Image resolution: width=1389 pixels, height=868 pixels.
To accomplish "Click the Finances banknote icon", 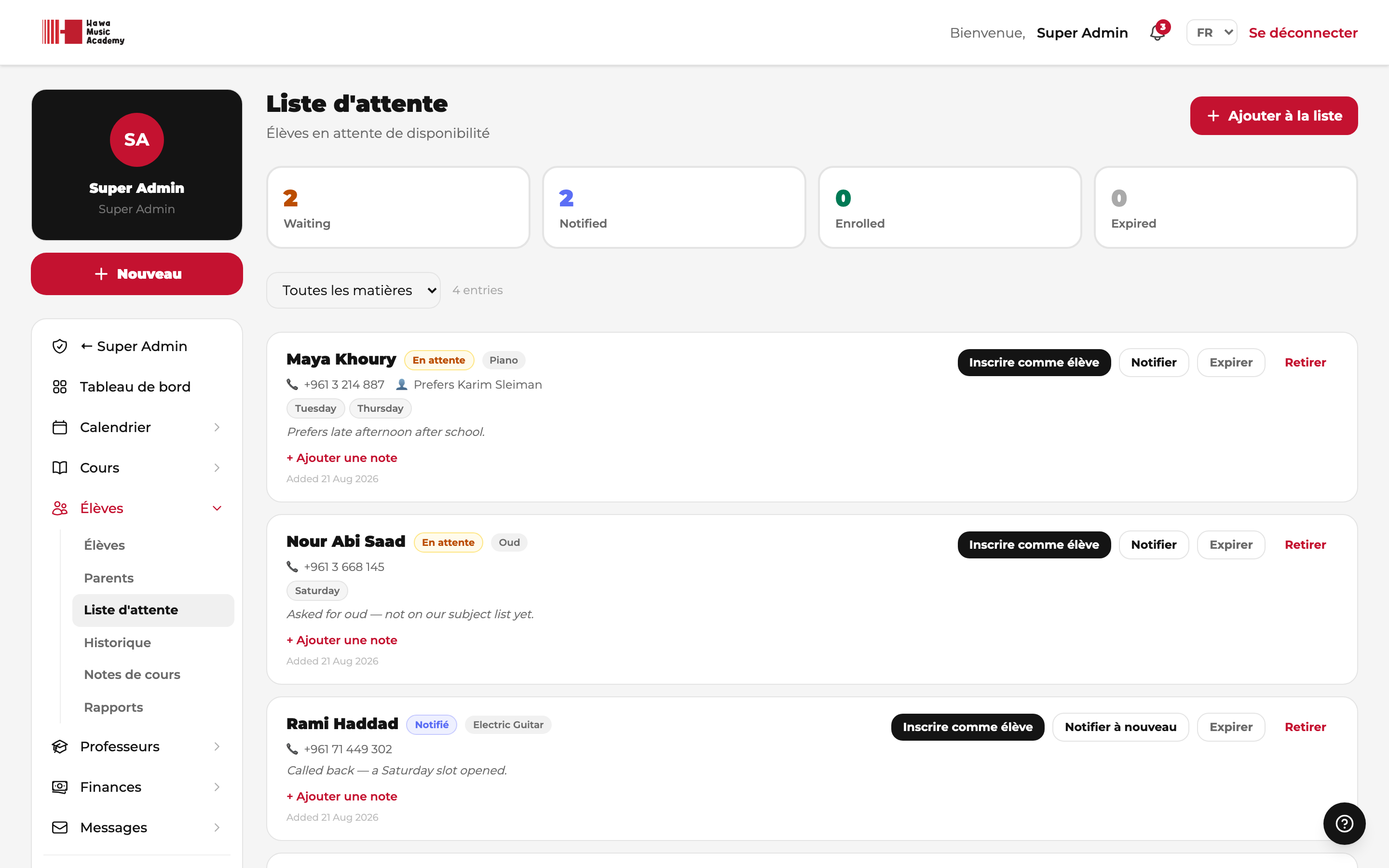I will (x=60, y=787).
